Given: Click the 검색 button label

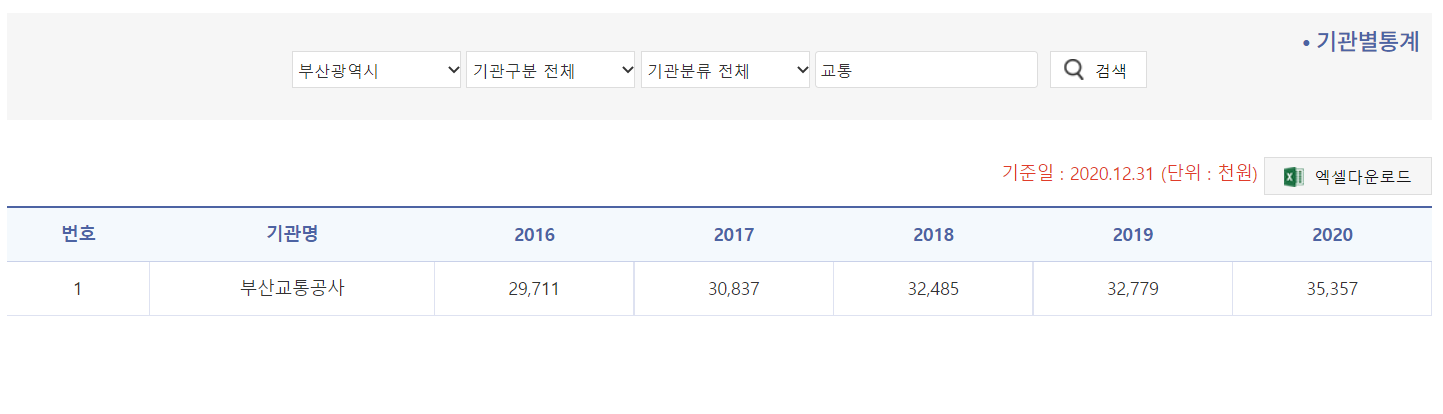Looking at the screenshot, I should 1111,71.
